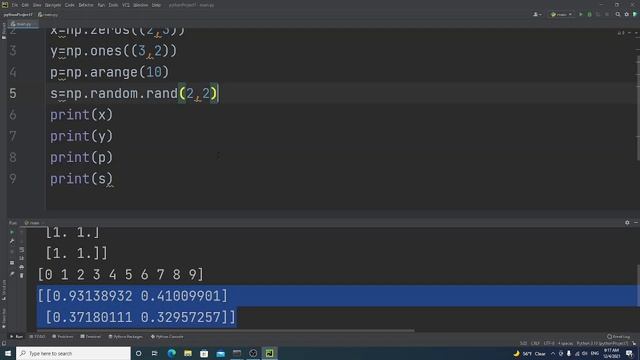Screen dimensions: 640x360
Task: Open the Python Console tab
Action: 167,337
